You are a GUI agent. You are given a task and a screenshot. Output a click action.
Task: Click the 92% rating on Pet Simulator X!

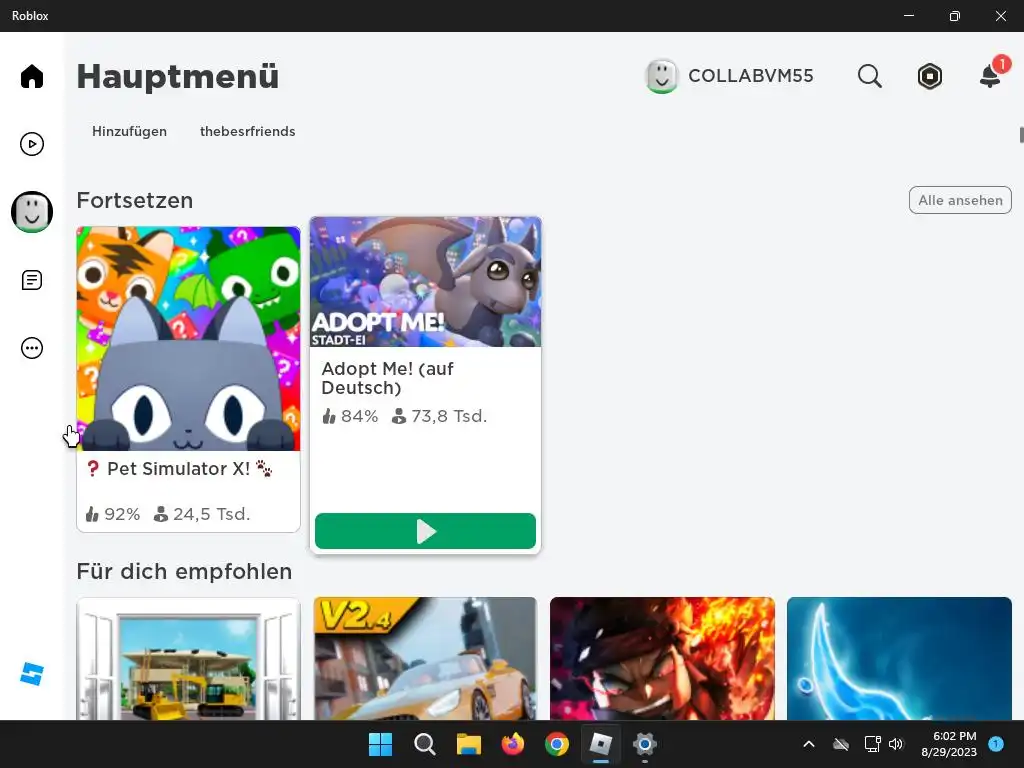(113, 514)
